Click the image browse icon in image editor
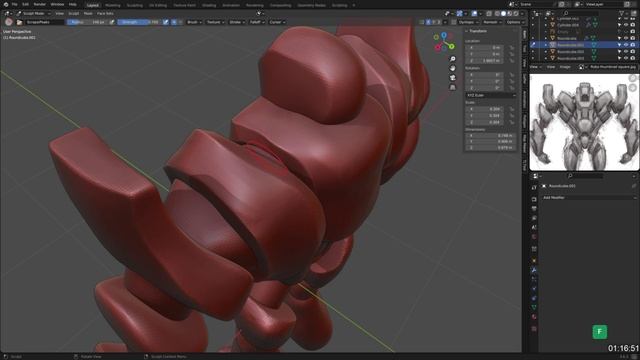This screenshot has height=360, width=640. coord(582,67)
